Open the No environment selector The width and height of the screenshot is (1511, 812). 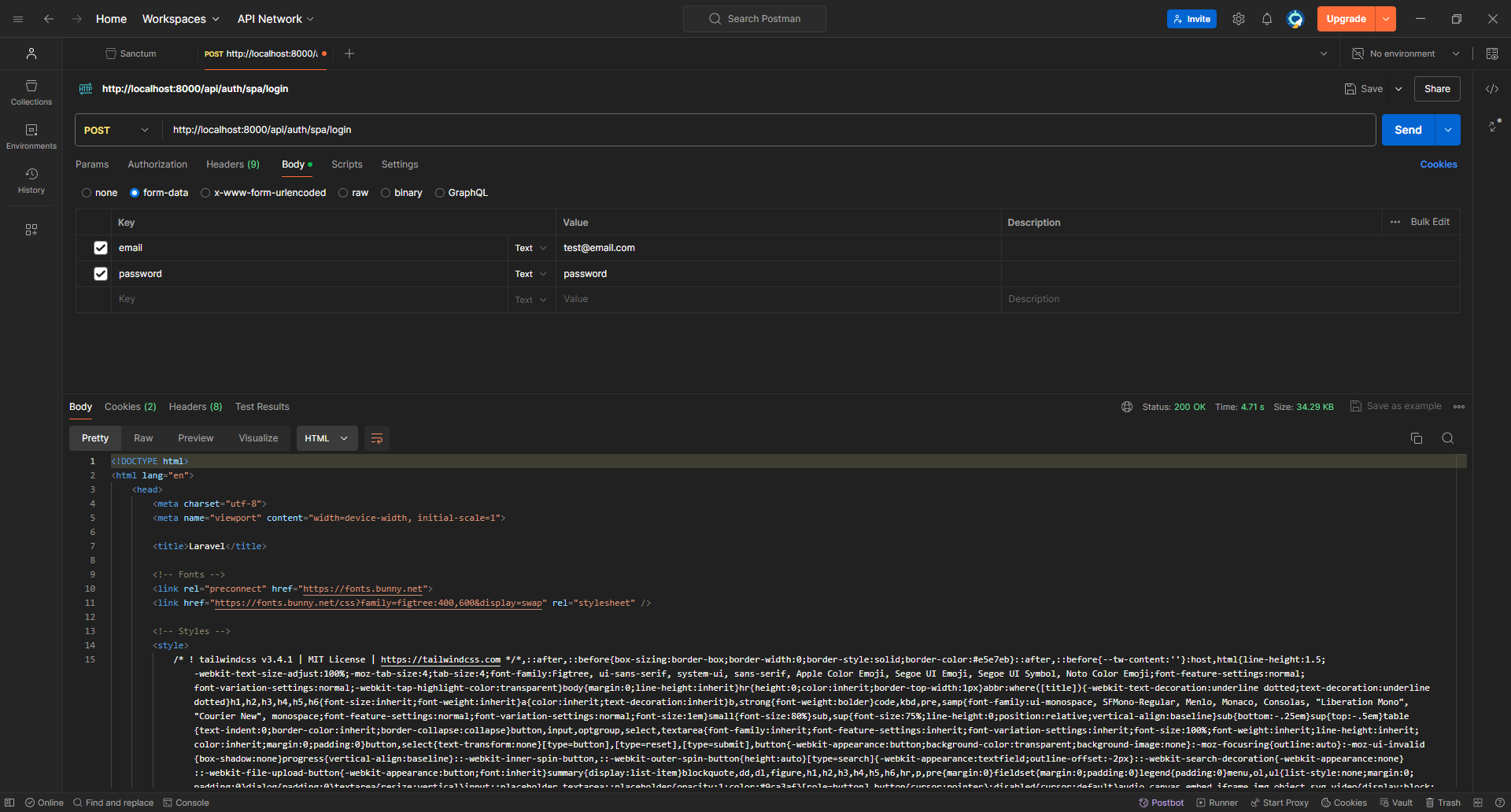[x=1406, y=54]
